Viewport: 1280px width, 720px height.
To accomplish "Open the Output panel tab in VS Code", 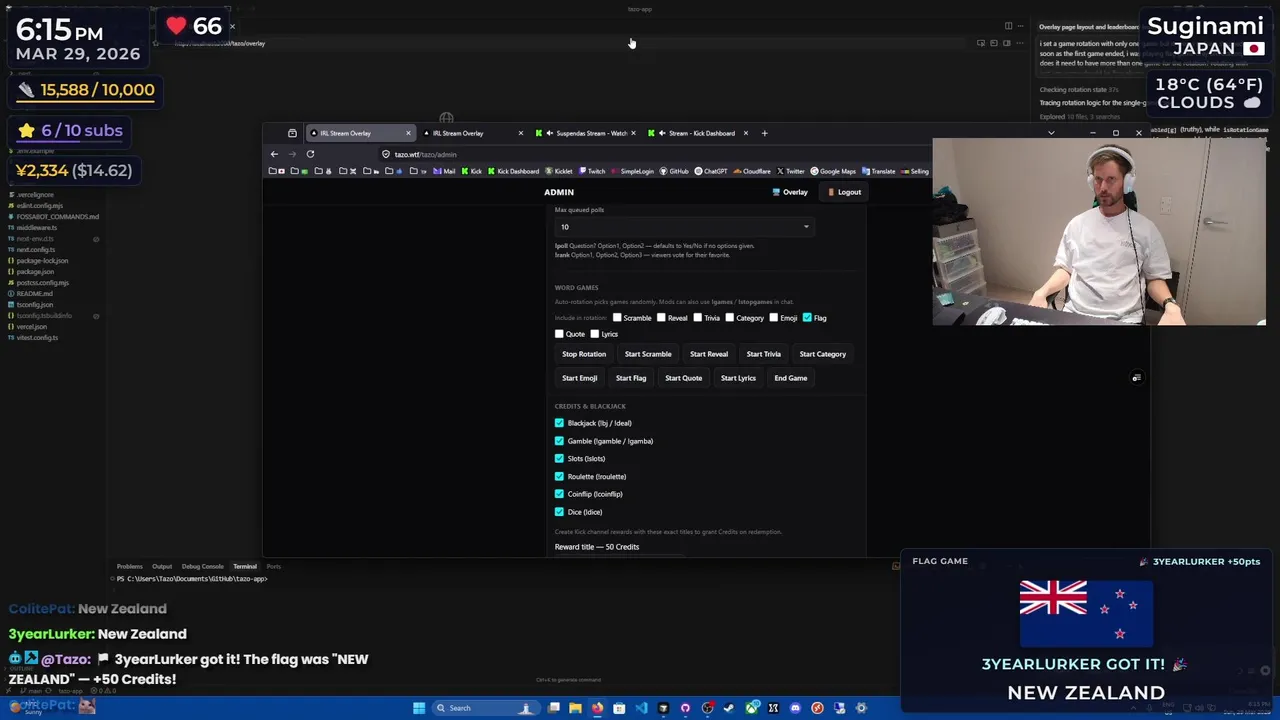I will [162, 566].
